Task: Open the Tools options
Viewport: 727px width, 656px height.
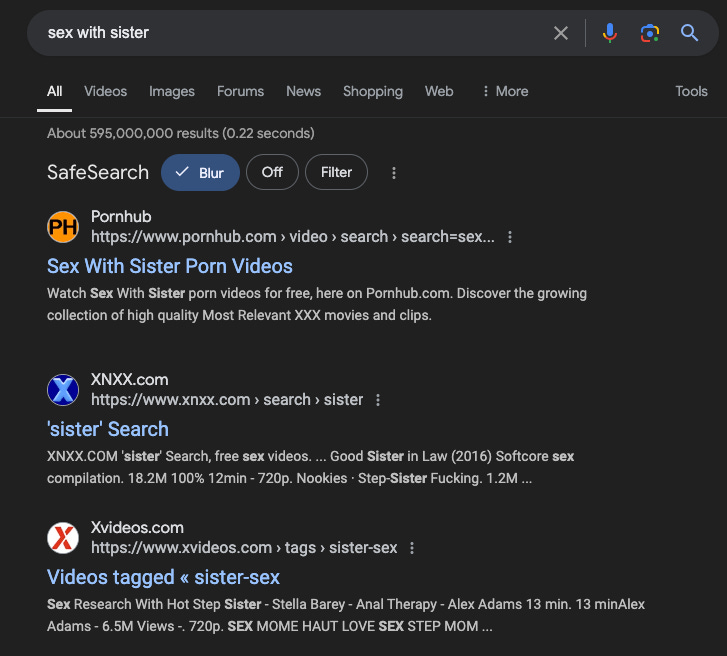Action: coord(691,91)
